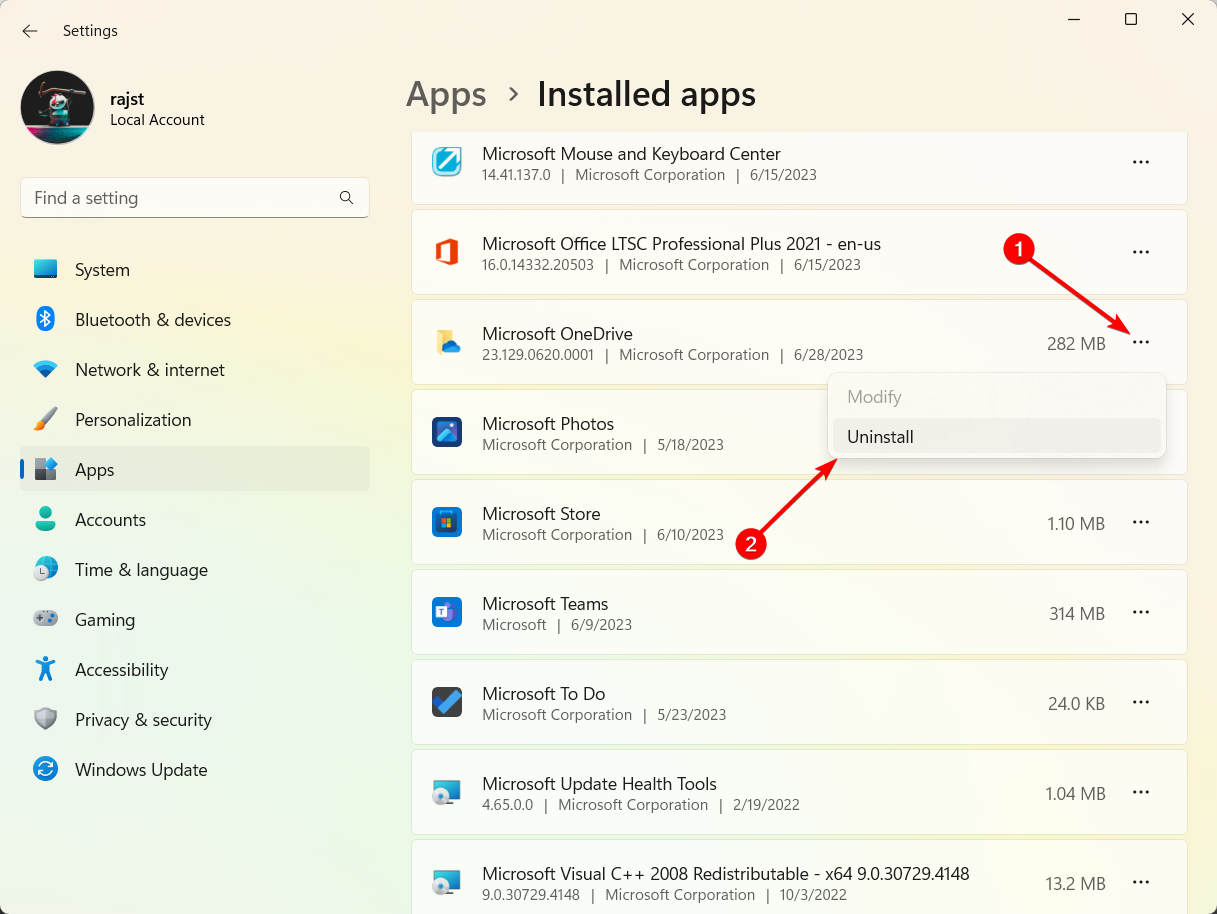Go to Privacy & security settings
This screenshot has width=1217, height=914.
pyautogui.click(x=143, y=720)
